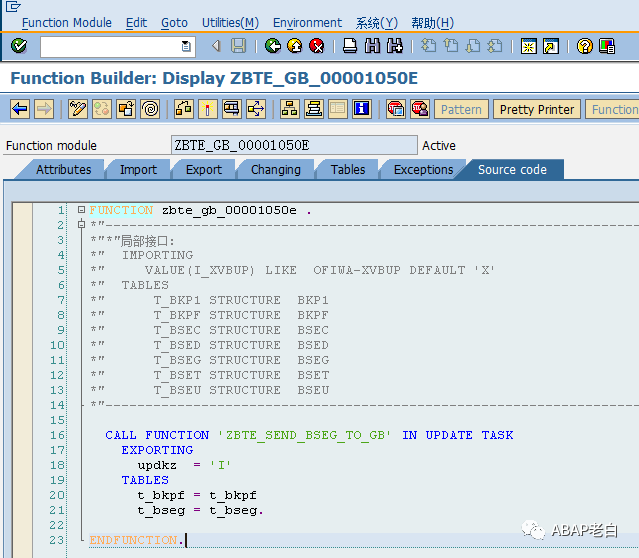The image size is (639, 558).
Task: Set a session breakpoint with the stop icon
Action: click(x=396, y=109)
